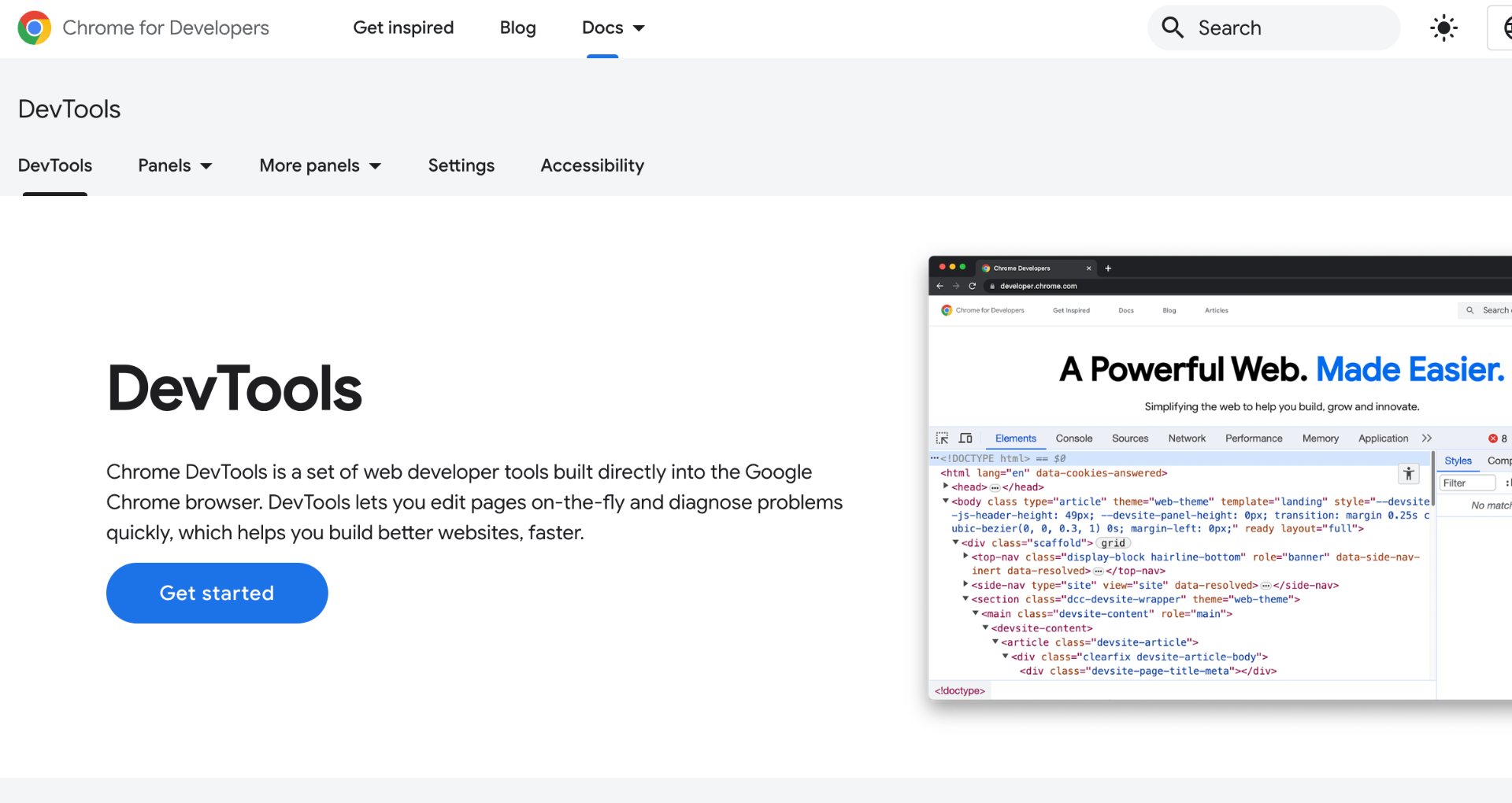Toggle the device toolbar in DevTools
Screen dimensions: 1512x803
coord(965,438)
